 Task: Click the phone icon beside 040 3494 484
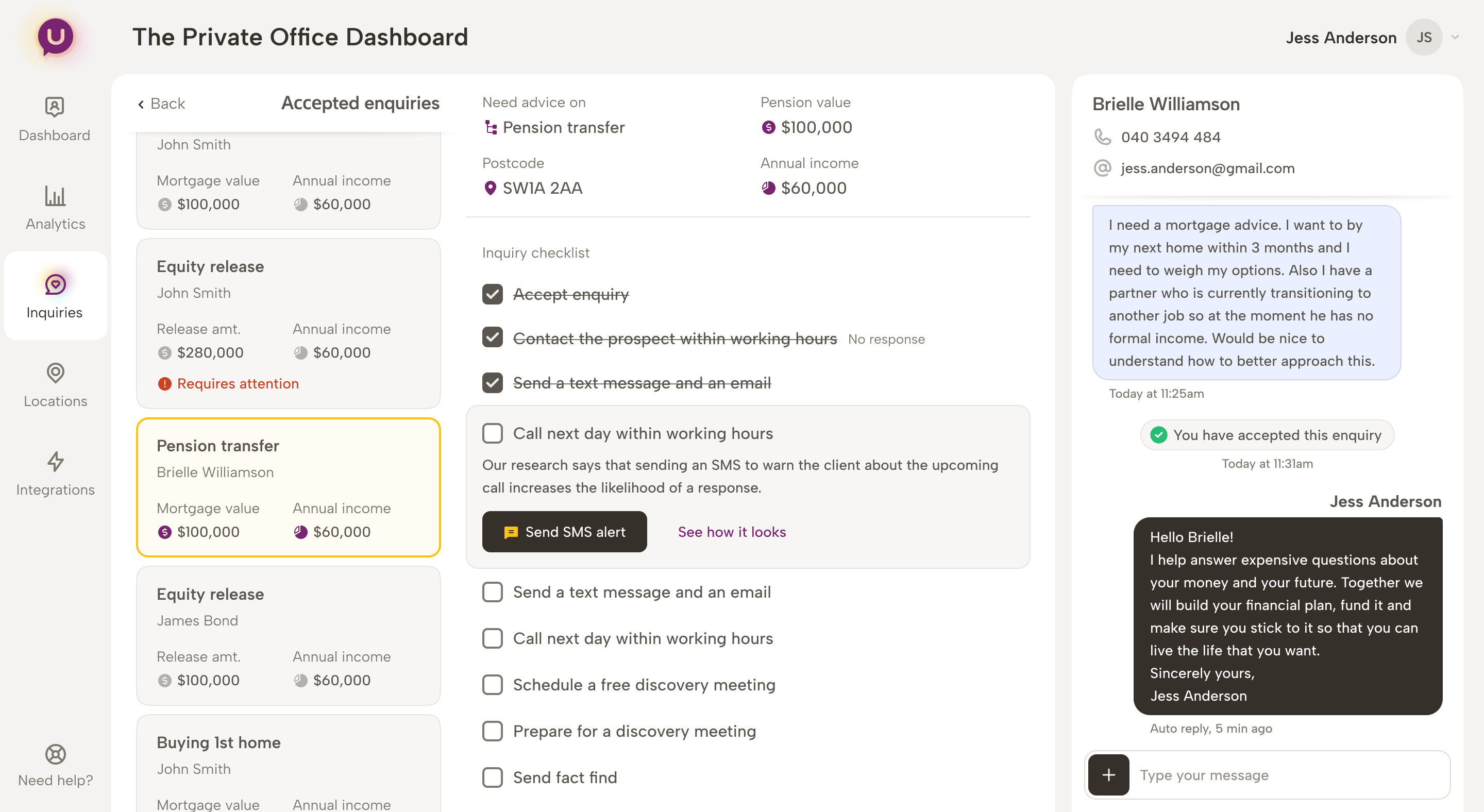(1102, 137)
